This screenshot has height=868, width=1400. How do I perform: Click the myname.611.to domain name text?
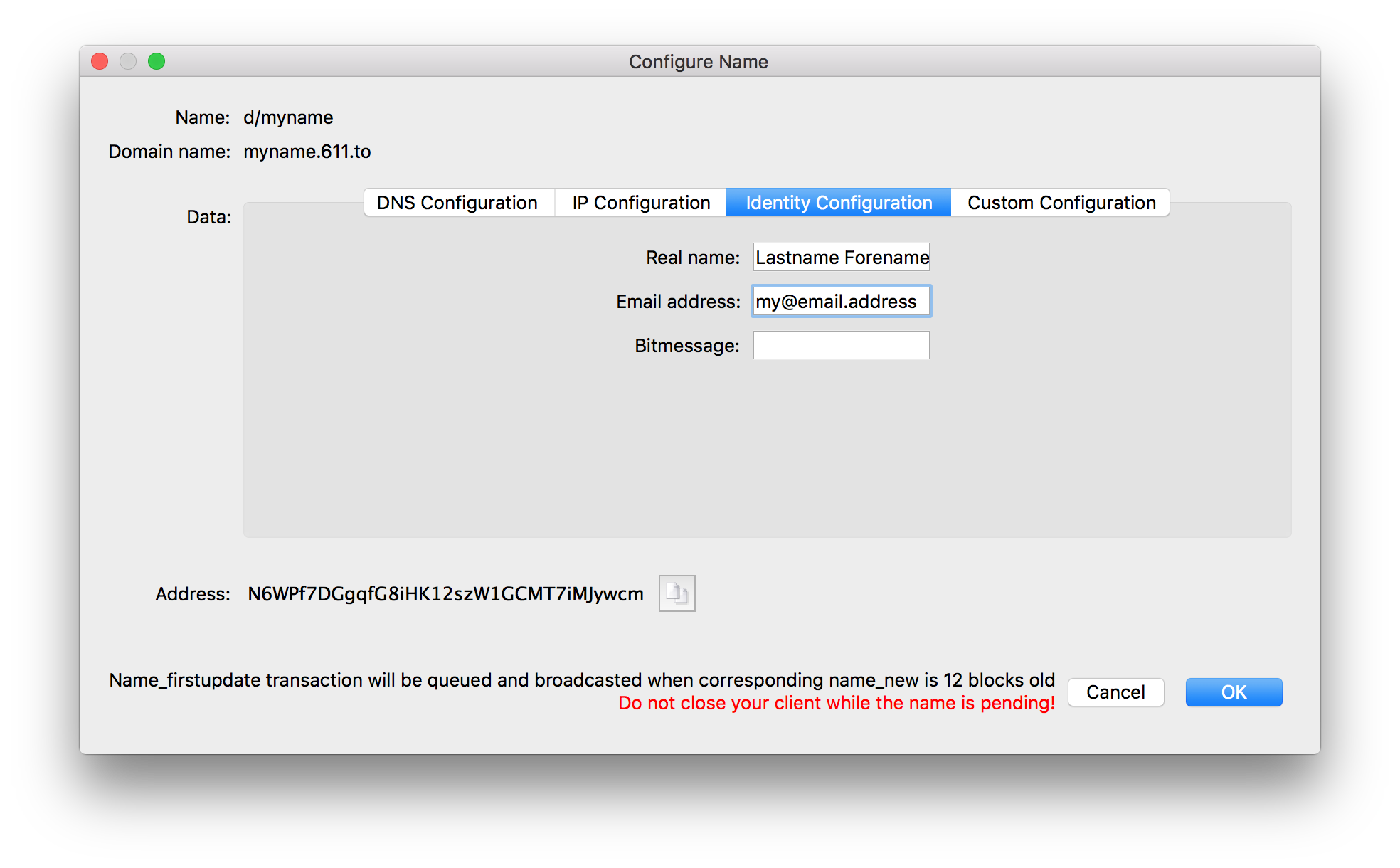[307, 152]
